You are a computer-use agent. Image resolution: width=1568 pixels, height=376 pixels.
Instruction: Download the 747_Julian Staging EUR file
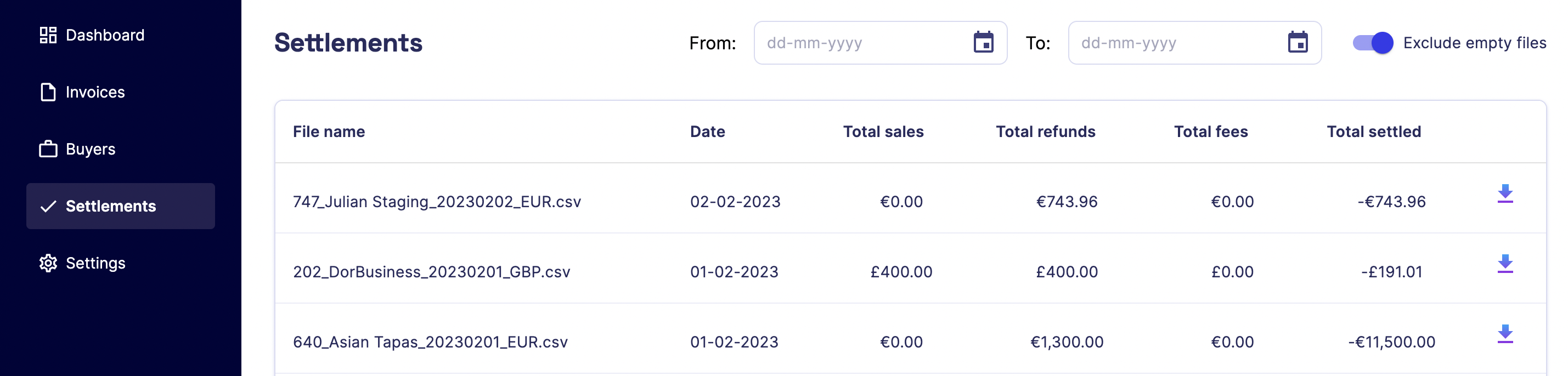1505,194
